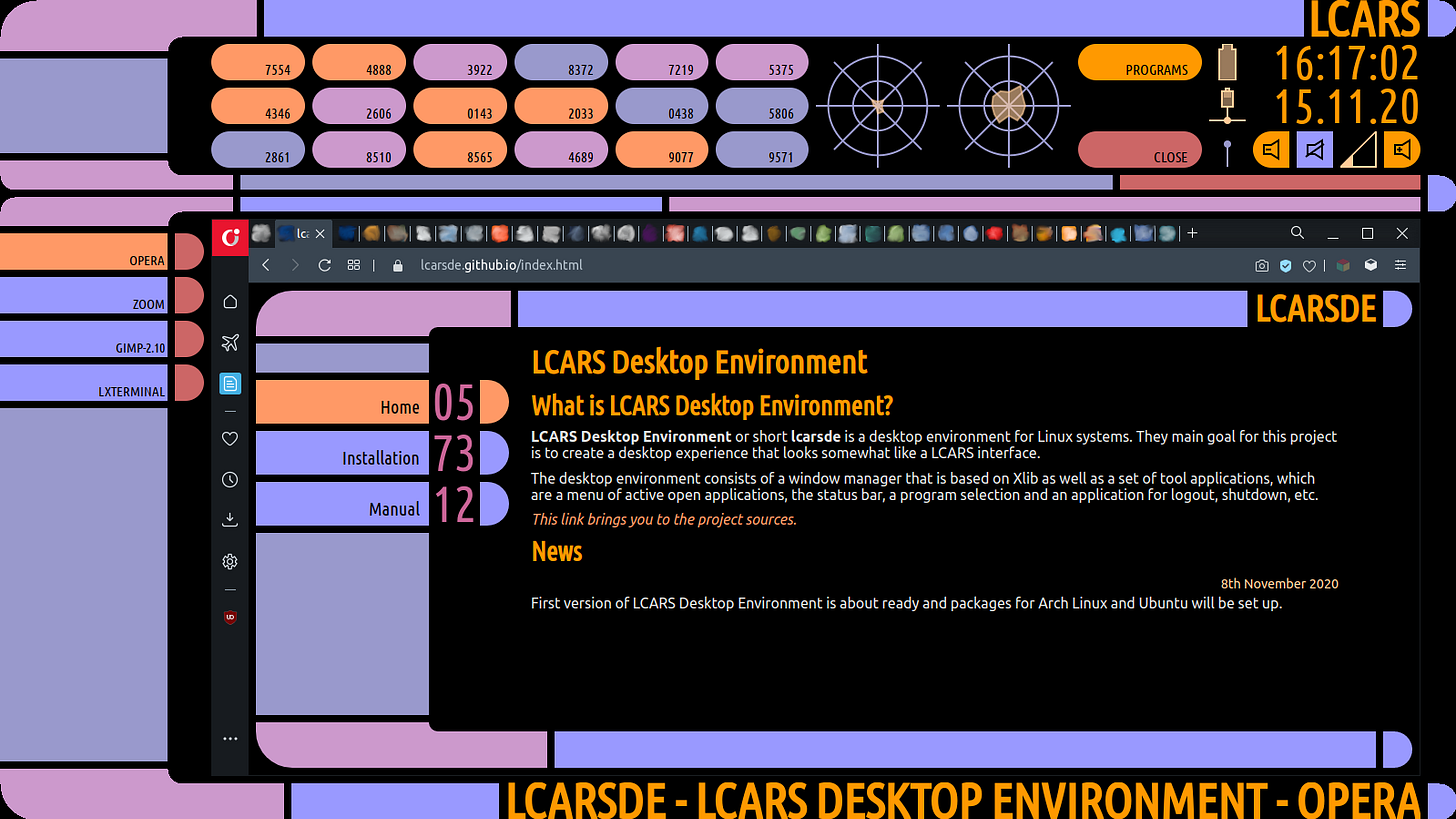Expand the sidebar setup three-dot menu
1456x819 pixels.
[230, 738]
